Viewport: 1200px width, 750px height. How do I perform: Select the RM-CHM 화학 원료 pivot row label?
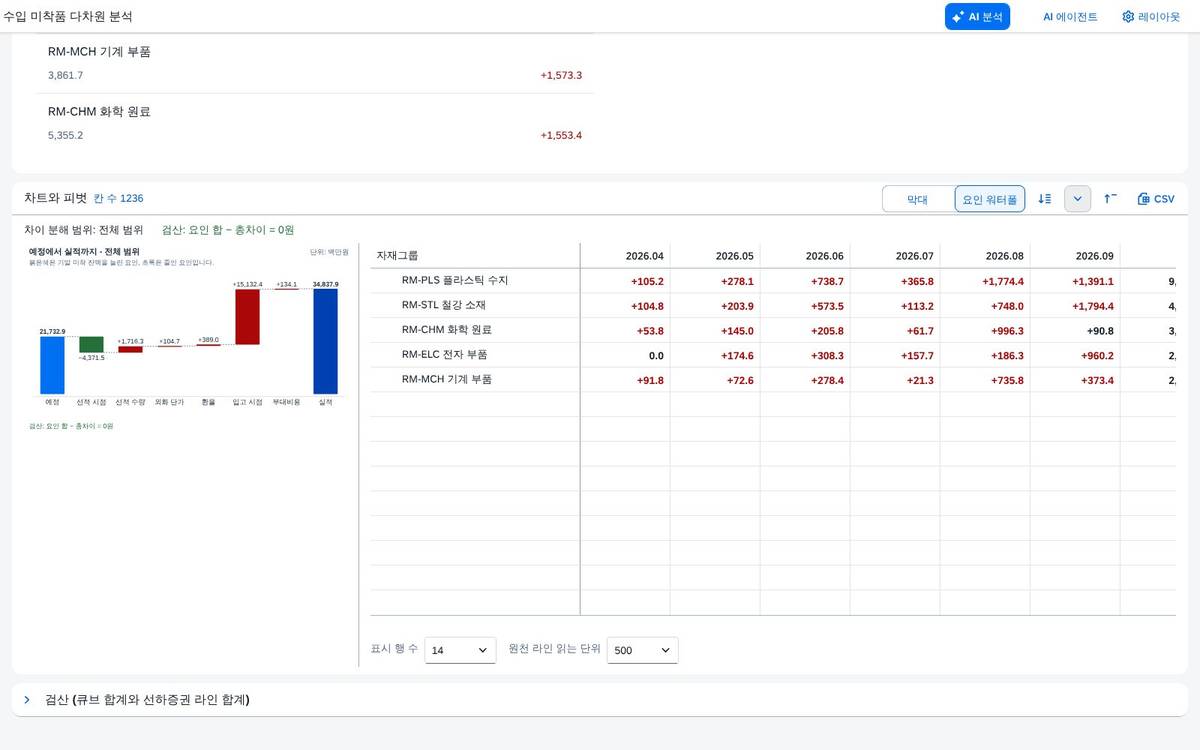447,330
